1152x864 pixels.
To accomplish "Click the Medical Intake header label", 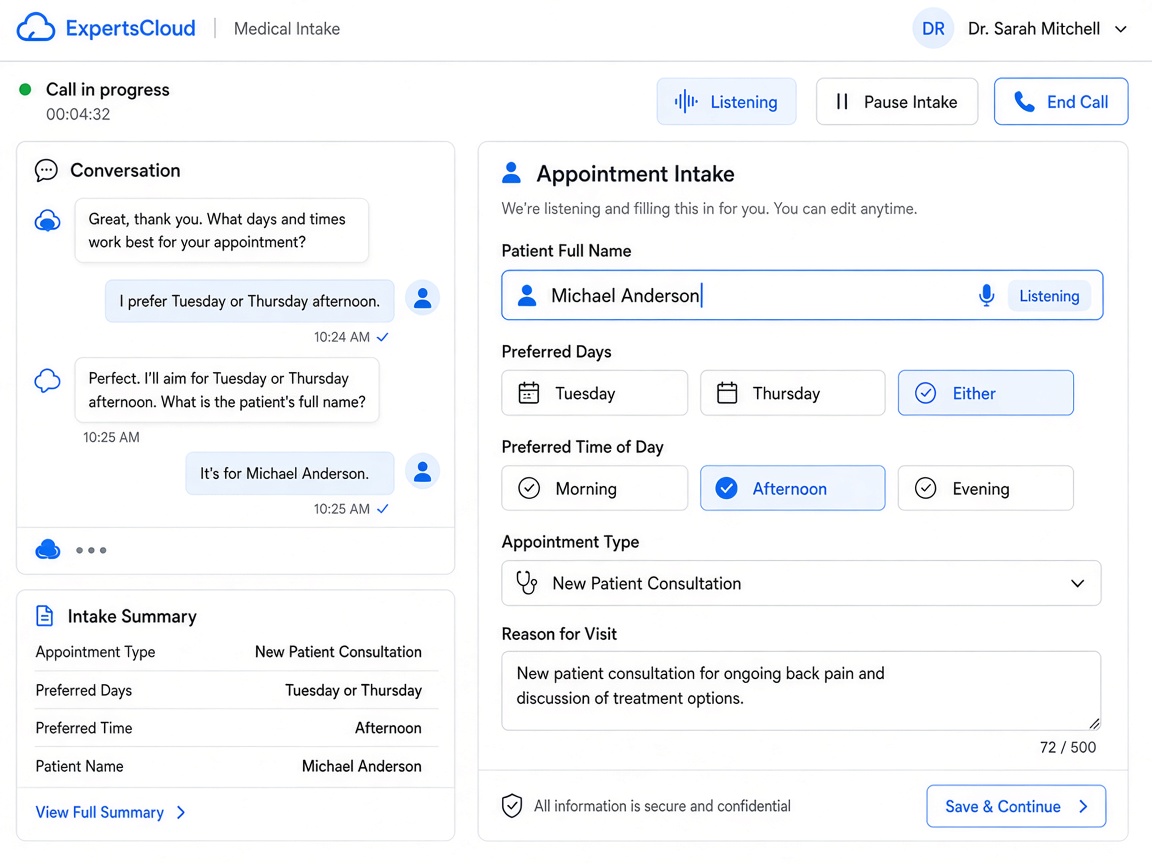I will point(287,29).
